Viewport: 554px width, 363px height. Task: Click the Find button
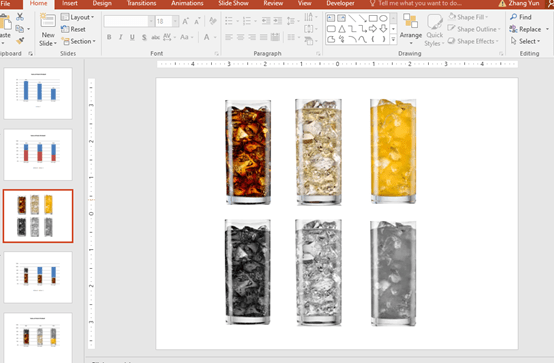tap(521, 17)
